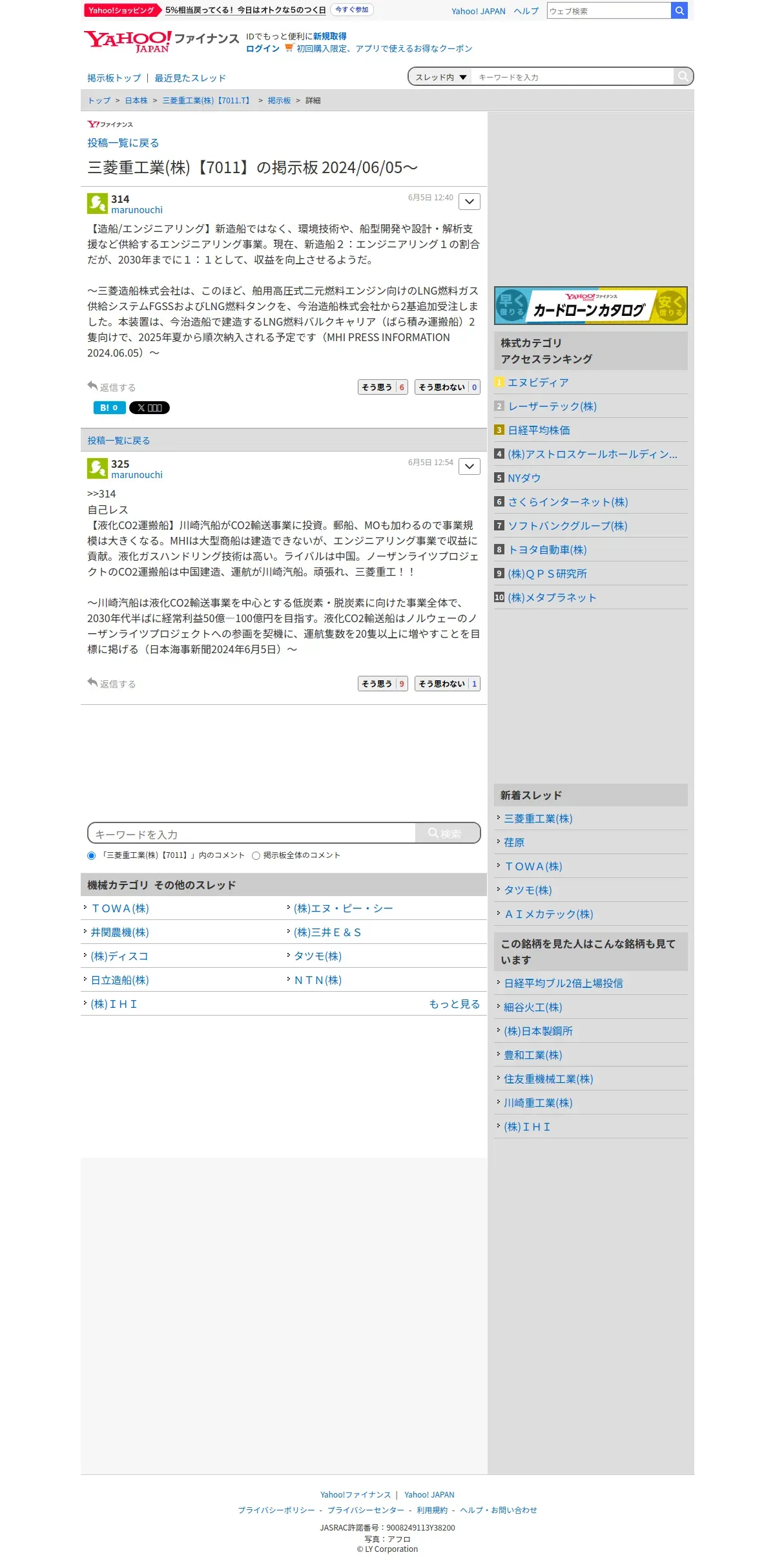Open the (株)ディスコ thread link
Viewport: 775px width, 1568px height.
coord(119,956)
